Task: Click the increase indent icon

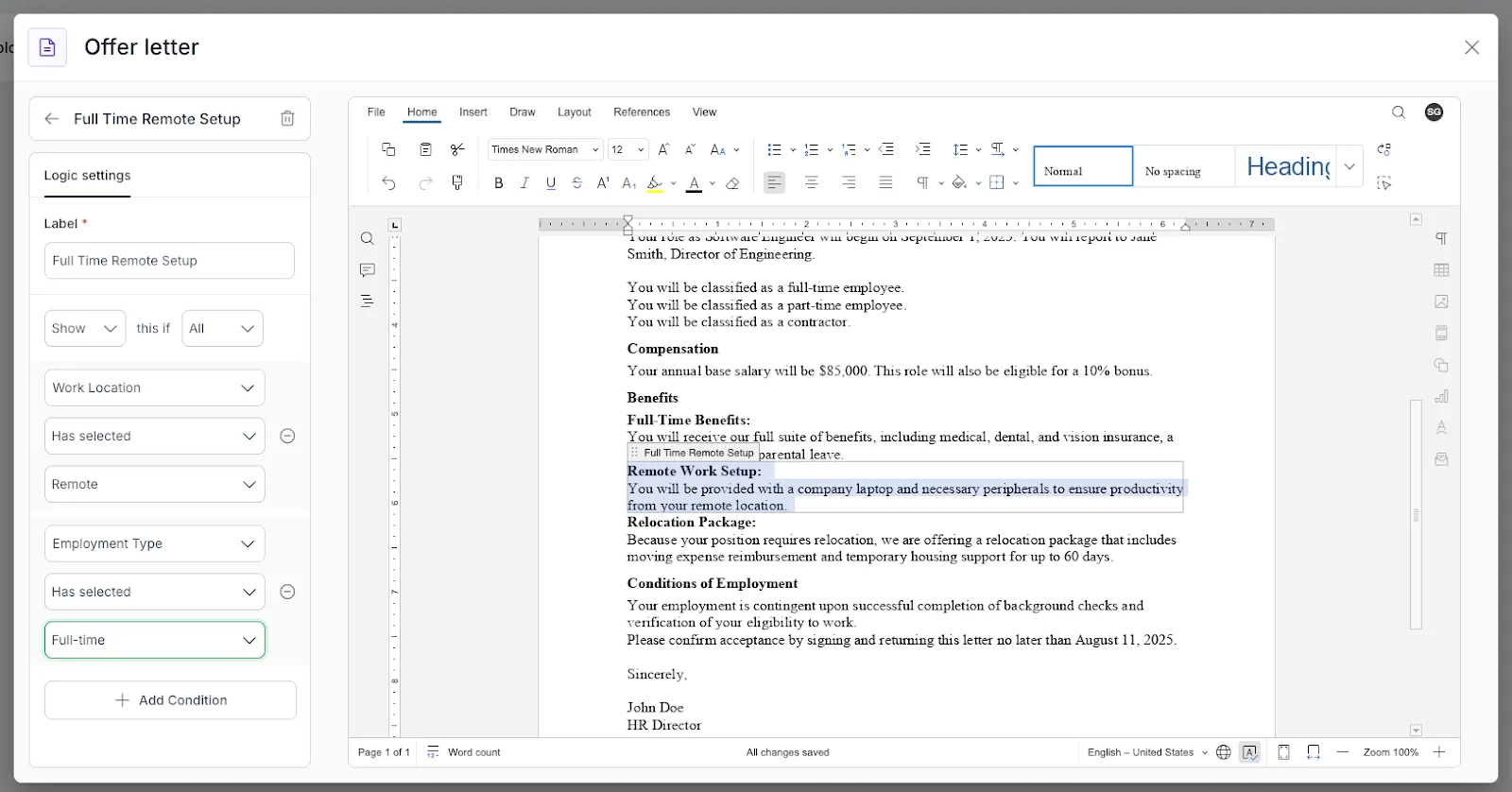Action: 922,149
